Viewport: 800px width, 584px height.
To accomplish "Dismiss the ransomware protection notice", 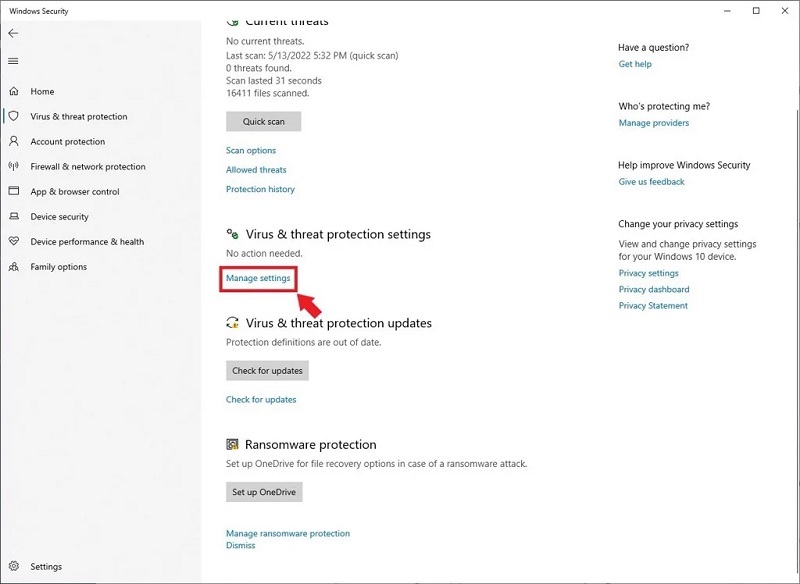I will [x=240, y=545].
